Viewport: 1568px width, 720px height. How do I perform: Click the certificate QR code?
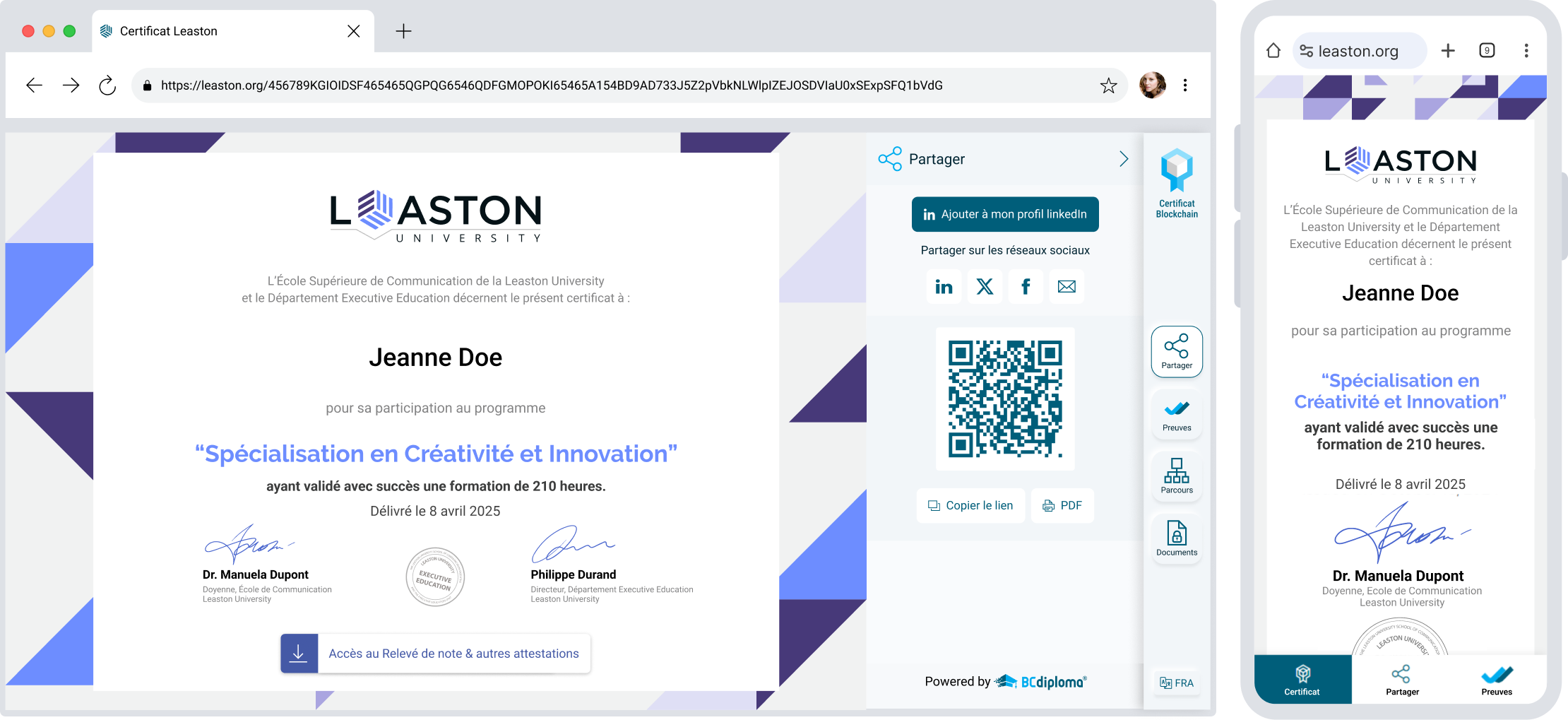pyautogui.click(x=1005, y=399)
